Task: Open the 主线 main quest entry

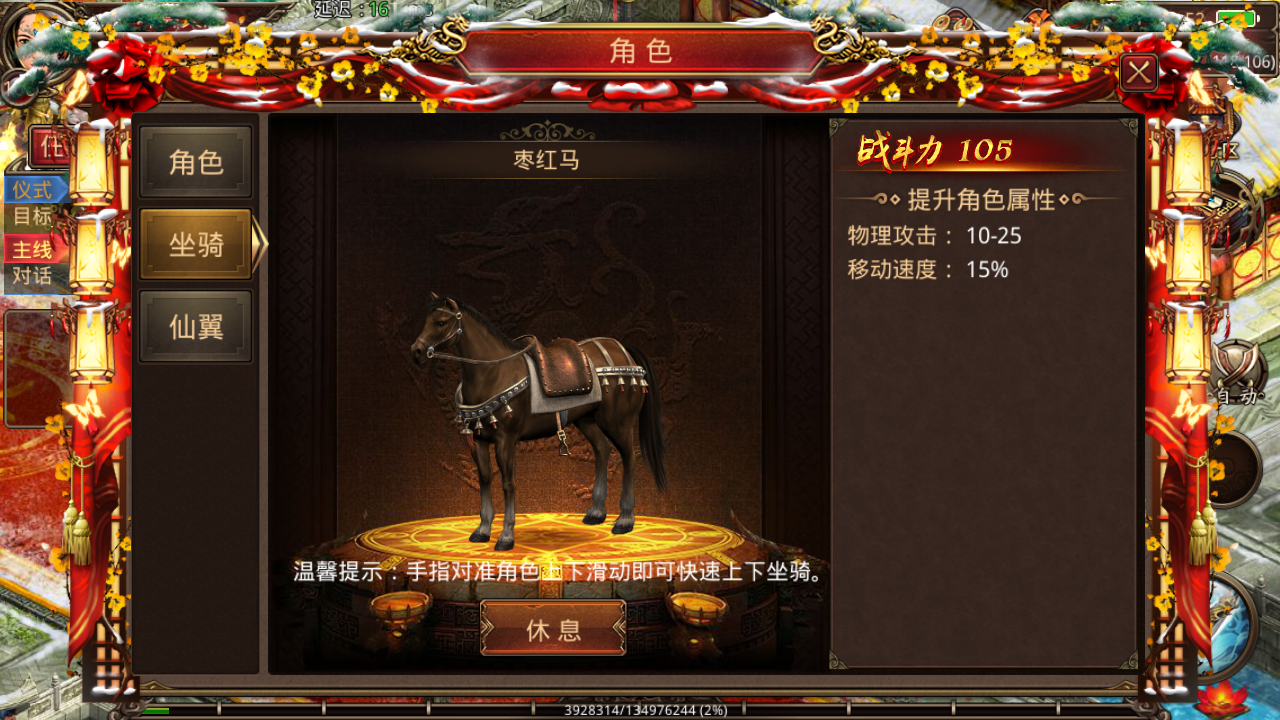Action: tap(34, 249)
